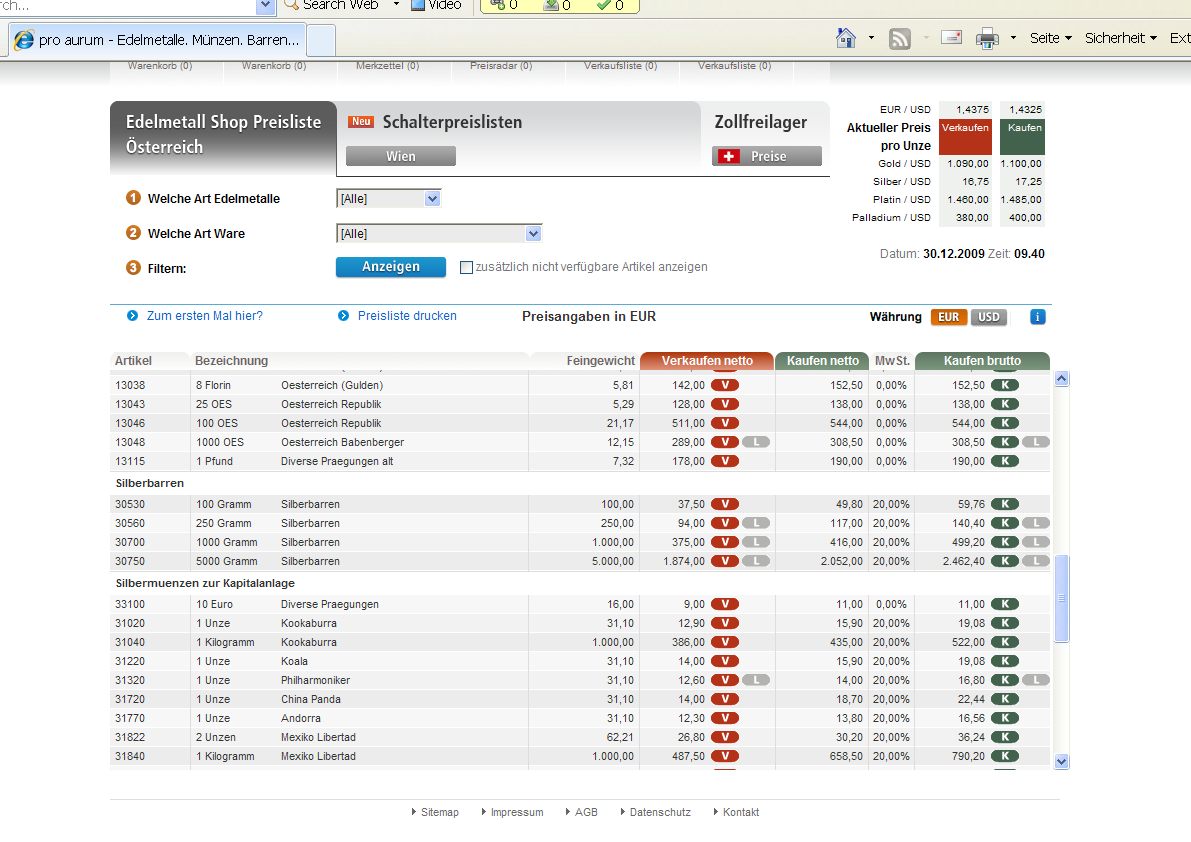Enable showing unavailable articles checkbox
This screenshot has height=842, width=1191.
[466, 267]
